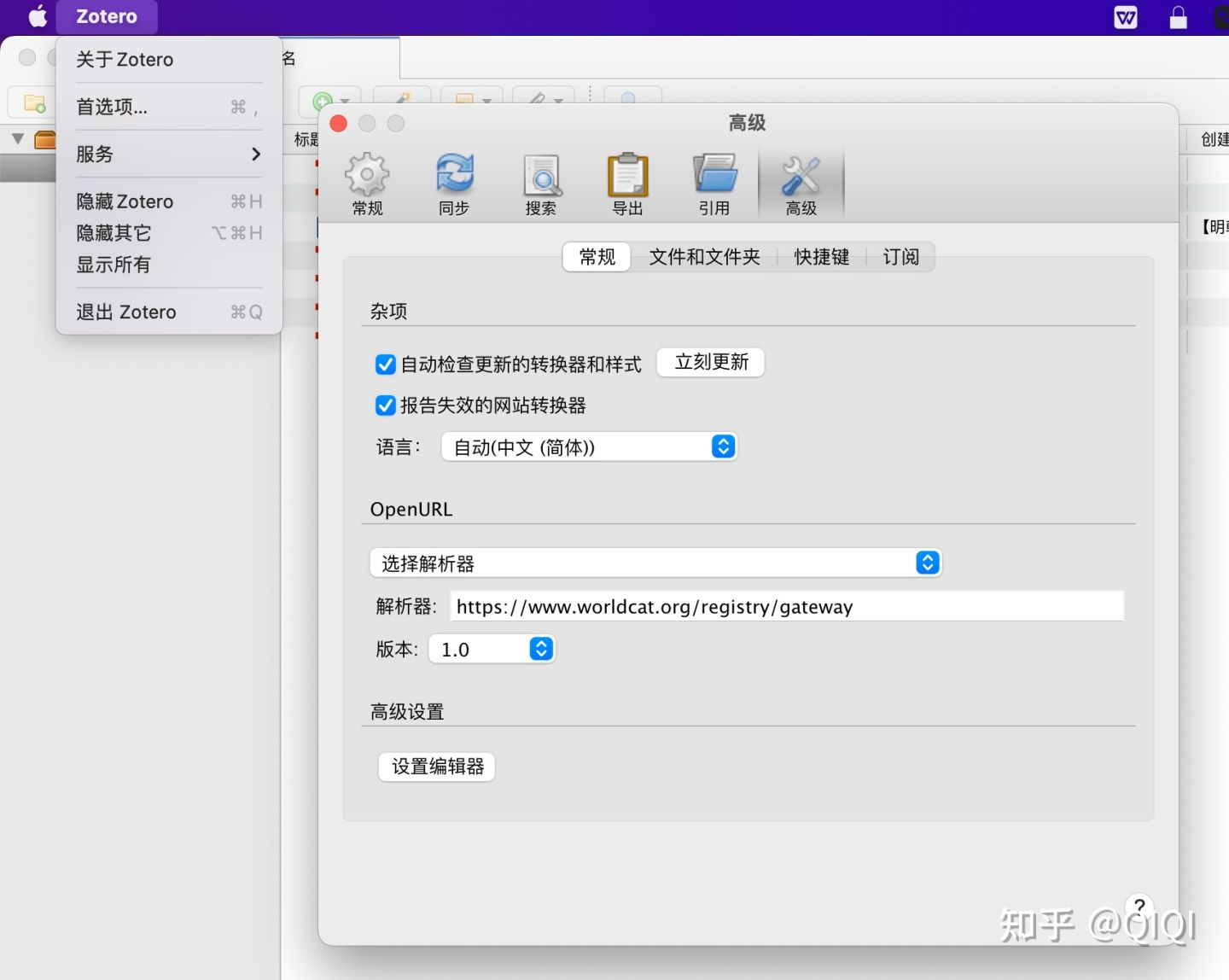The width and height of the screenshot is (1229, 980).
Task: Click the lock icon in menu bar
Action: pos(1179,17)
